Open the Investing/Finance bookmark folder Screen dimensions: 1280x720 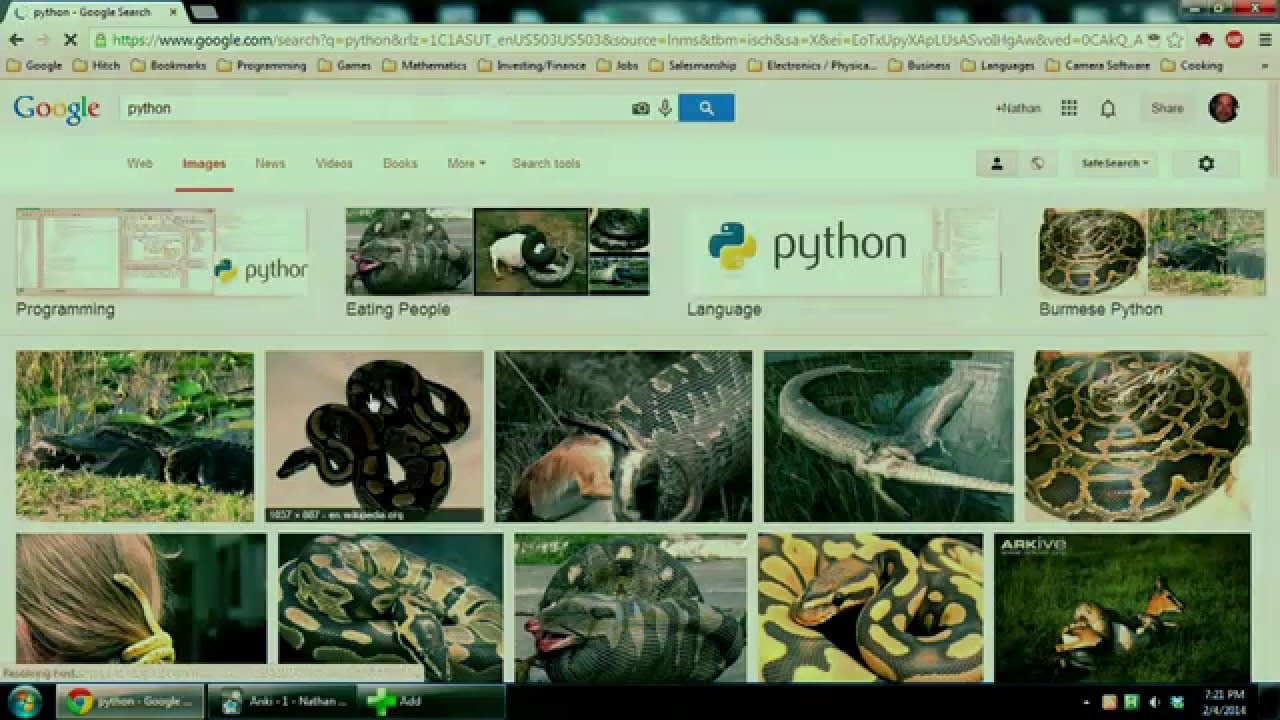point(532,65)
